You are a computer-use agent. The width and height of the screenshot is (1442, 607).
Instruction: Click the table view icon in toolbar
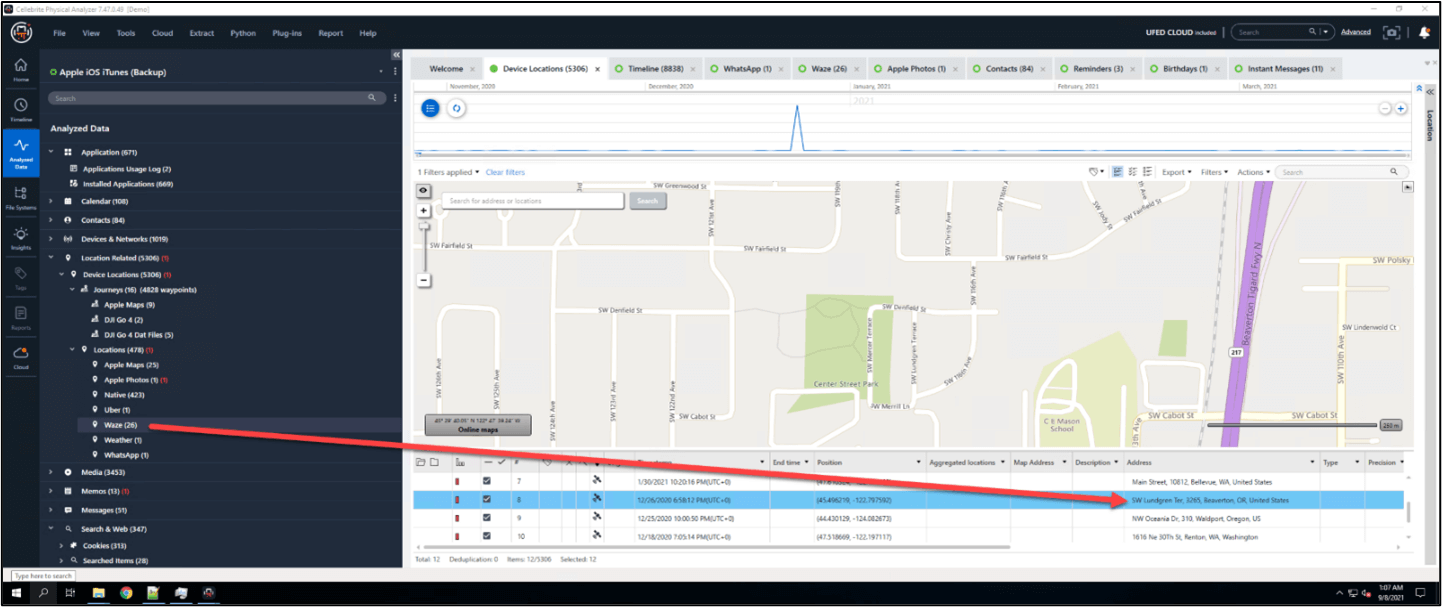point(1117,172)
